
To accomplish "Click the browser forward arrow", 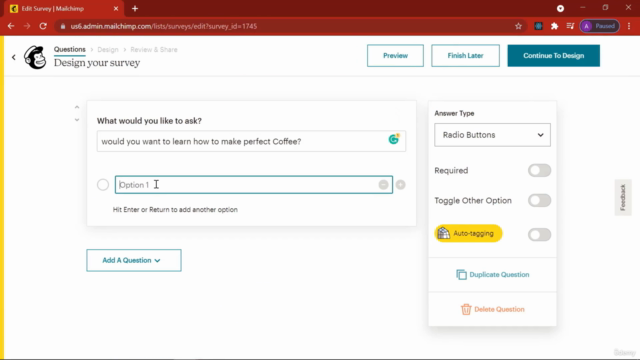I will [x=27, y=26].
